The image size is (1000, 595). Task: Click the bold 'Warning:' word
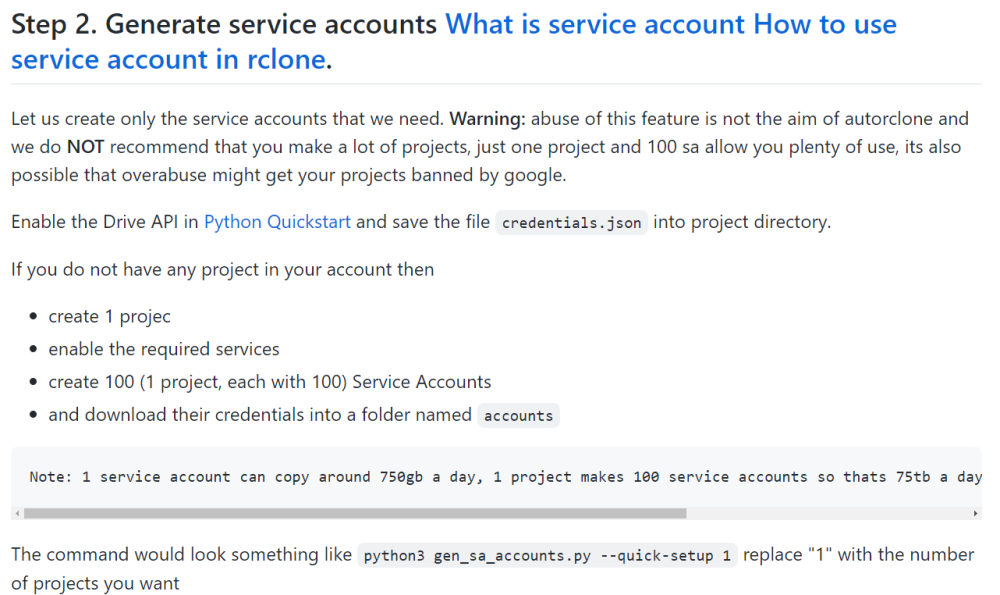[x=487, y=119]
